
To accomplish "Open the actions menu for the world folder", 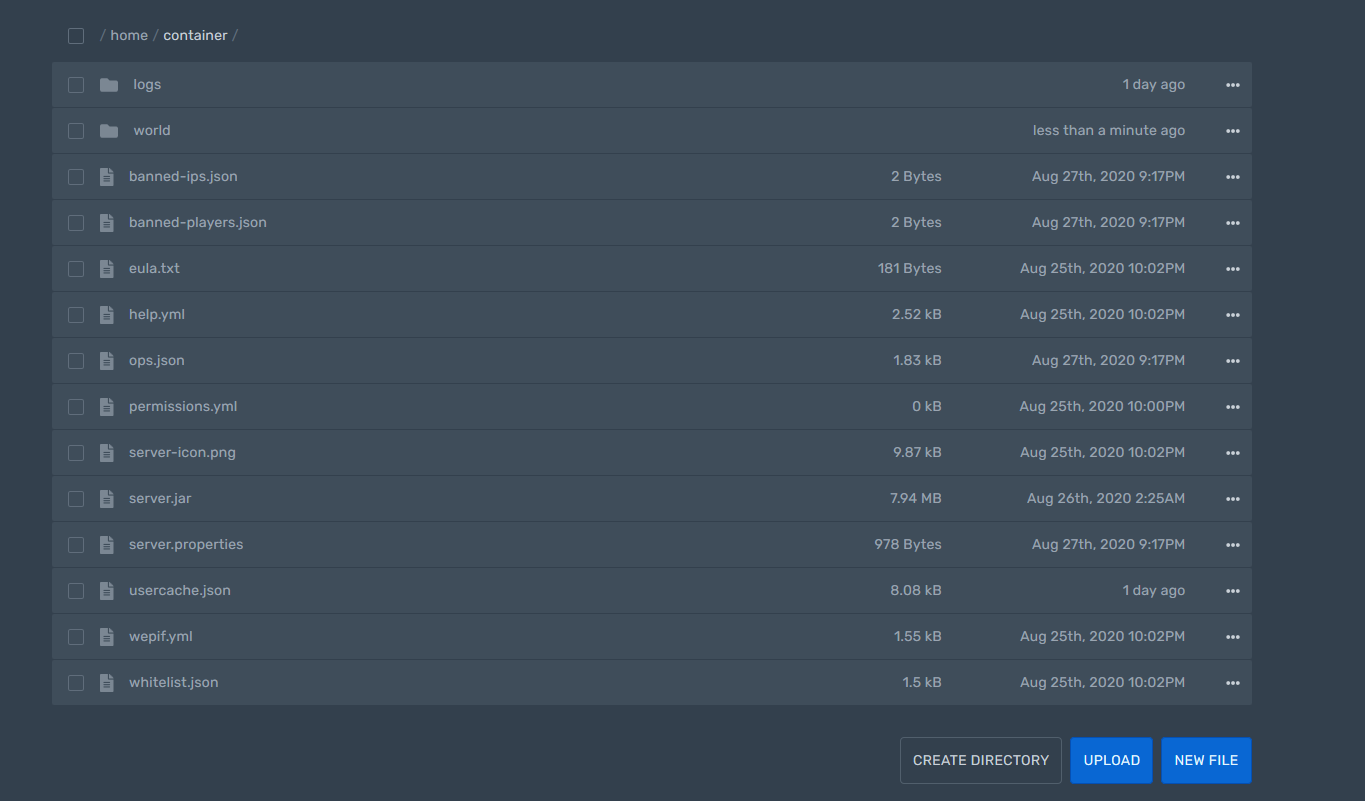I will 1233,130.
